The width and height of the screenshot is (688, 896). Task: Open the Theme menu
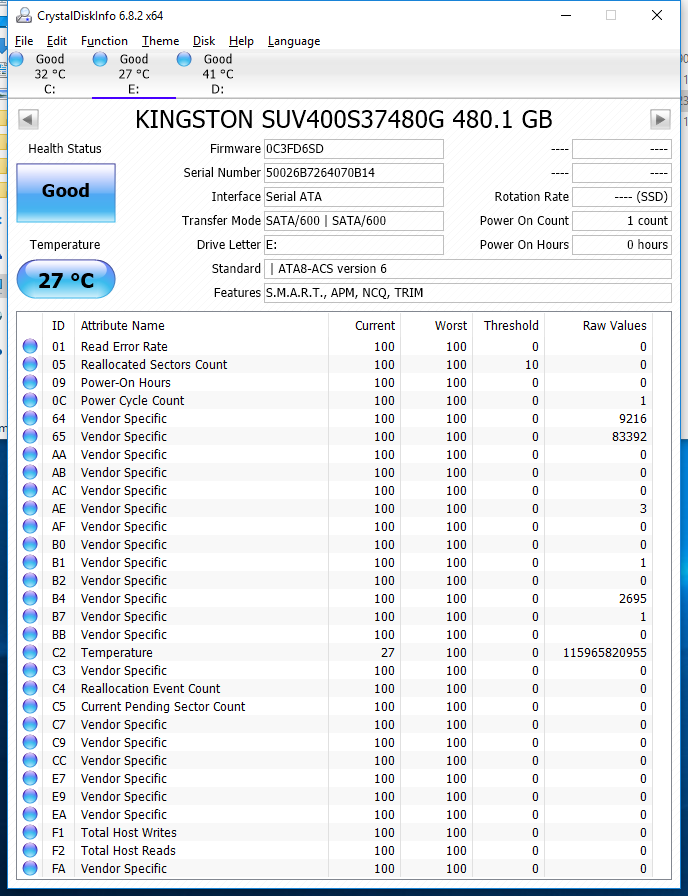160,41
